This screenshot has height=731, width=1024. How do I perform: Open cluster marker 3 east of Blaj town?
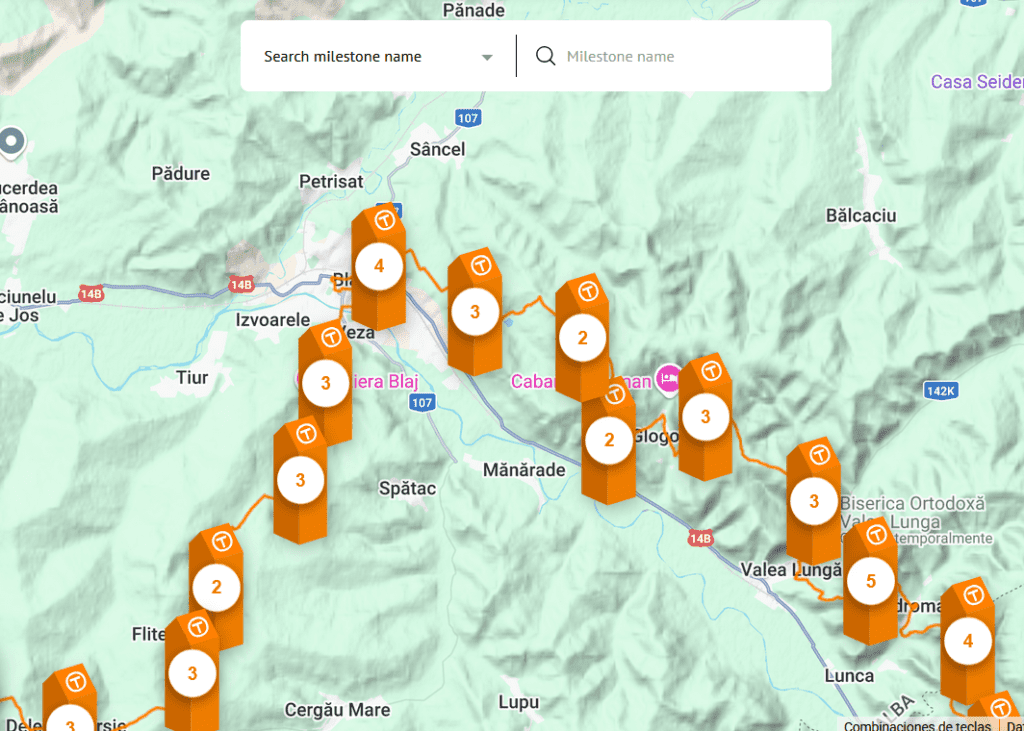475,312
